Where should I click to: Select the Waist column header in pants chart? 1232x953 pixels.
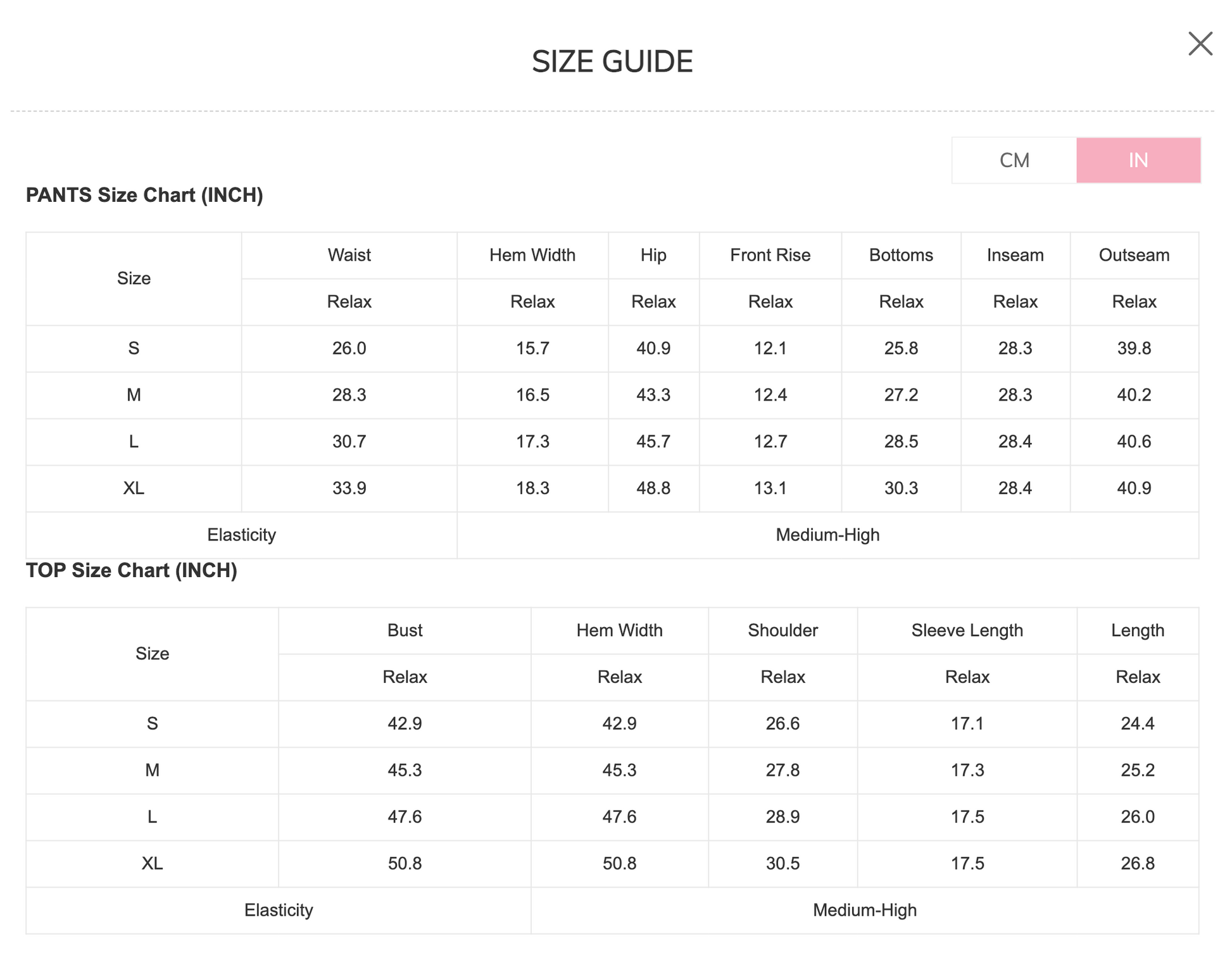[349, 255]
